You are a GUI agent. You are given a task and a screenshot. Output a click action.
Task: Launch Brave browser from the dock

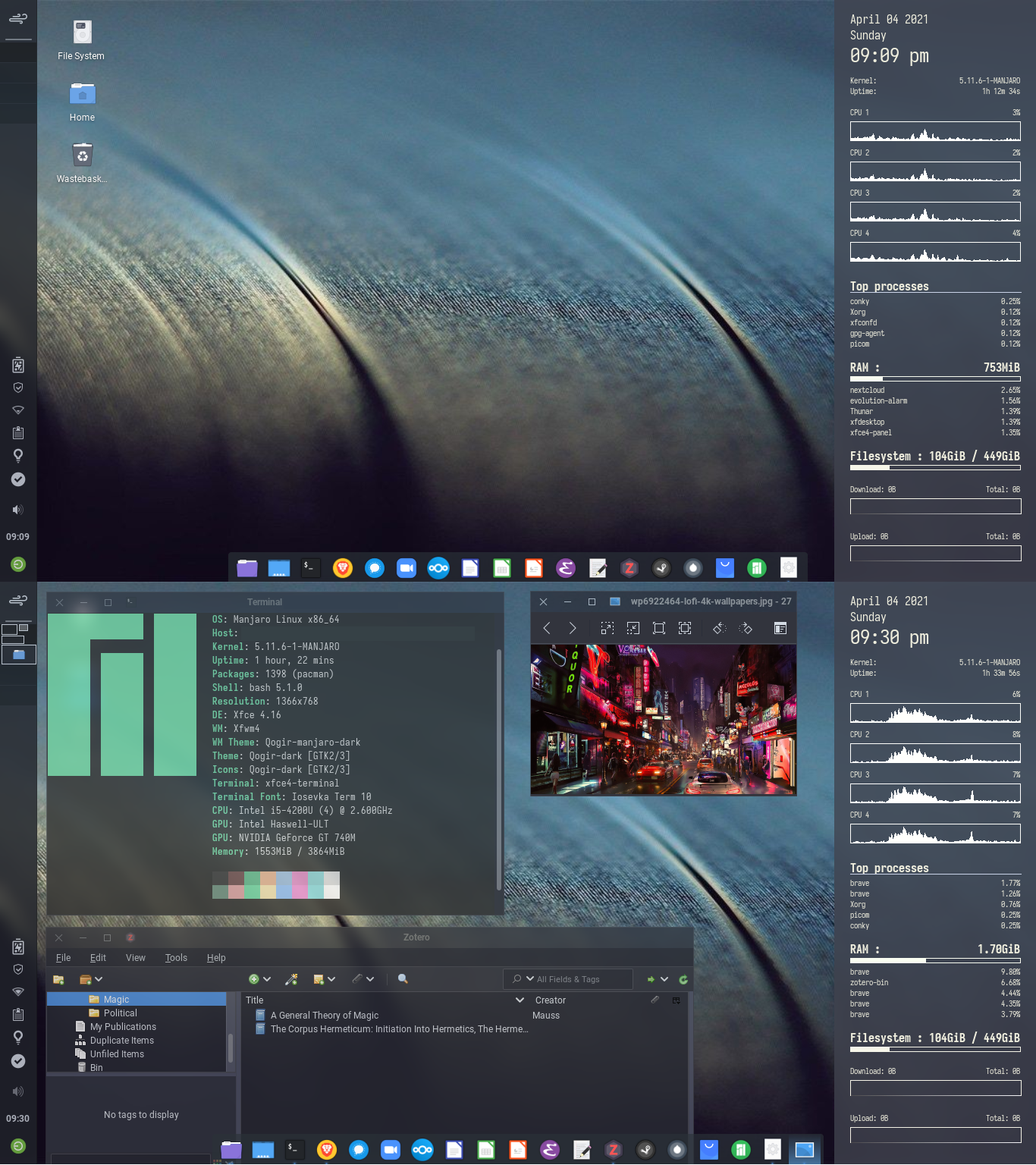(342, 567)
